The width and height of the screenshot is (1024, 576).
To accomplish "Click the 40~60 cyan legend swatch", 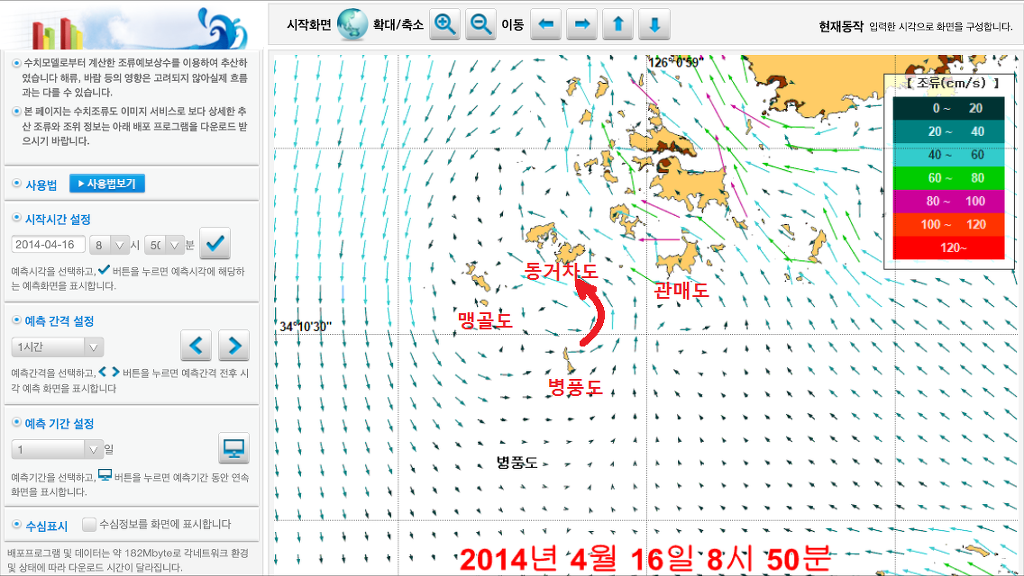I will tap(948, 155).
